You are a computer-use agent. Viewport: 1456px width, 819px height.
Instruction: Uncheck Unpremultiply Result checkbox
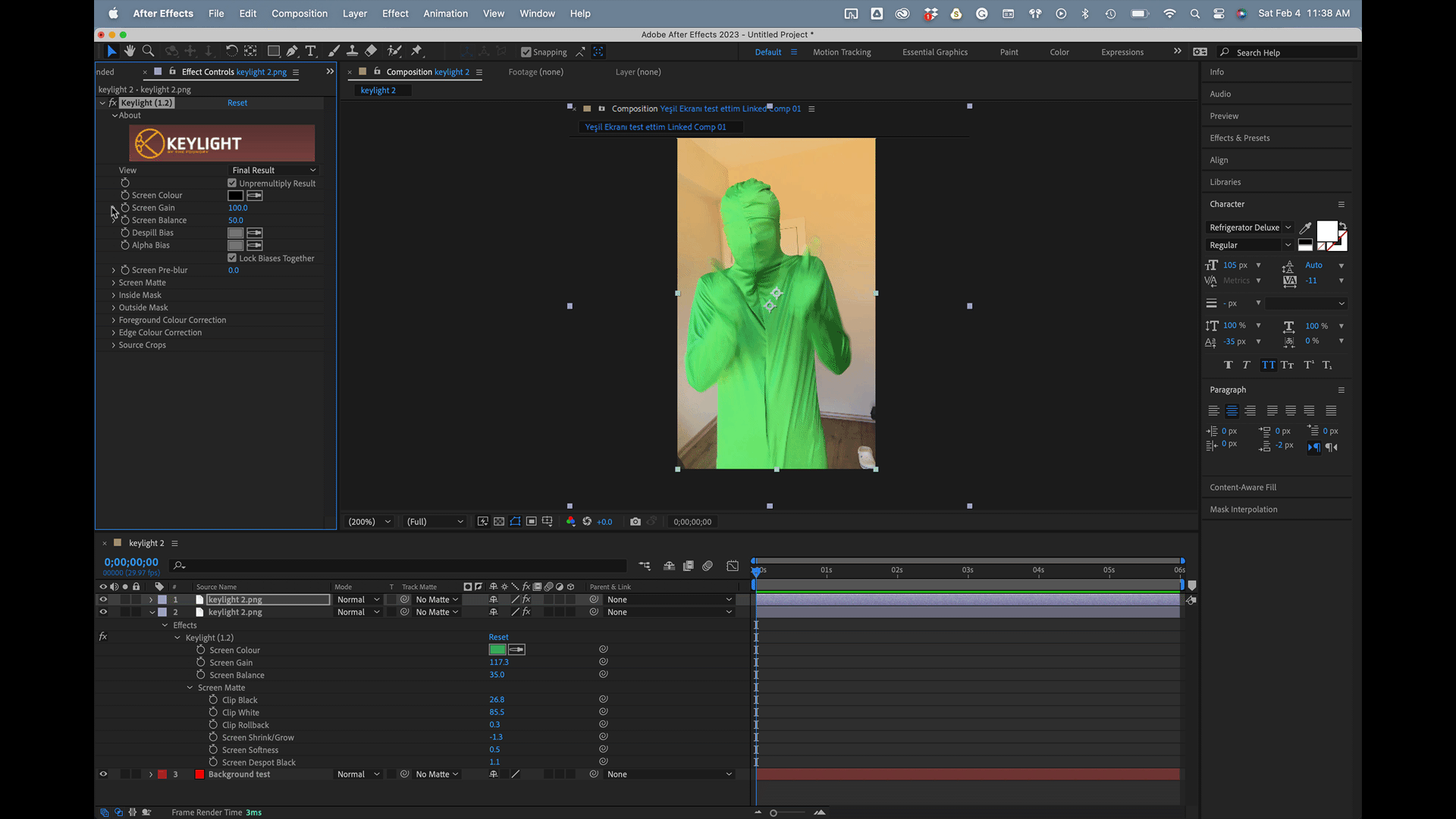232,184
